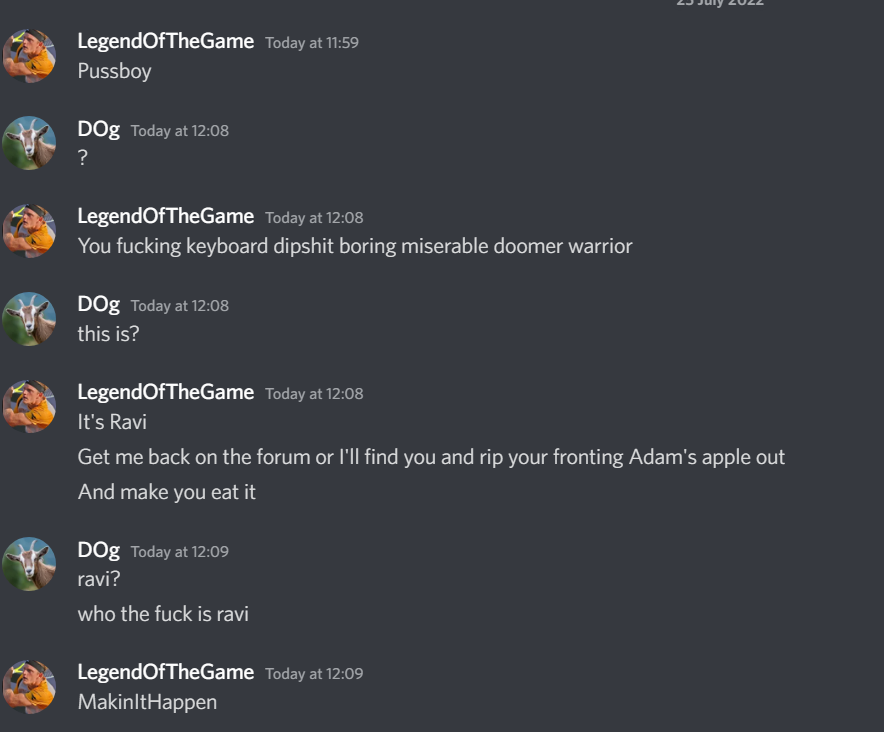The height and width of the screenshot is (732, 884).
Task: Open LegendOfTheGame avatar next to It's Ravi
Action: click(29, 407)
